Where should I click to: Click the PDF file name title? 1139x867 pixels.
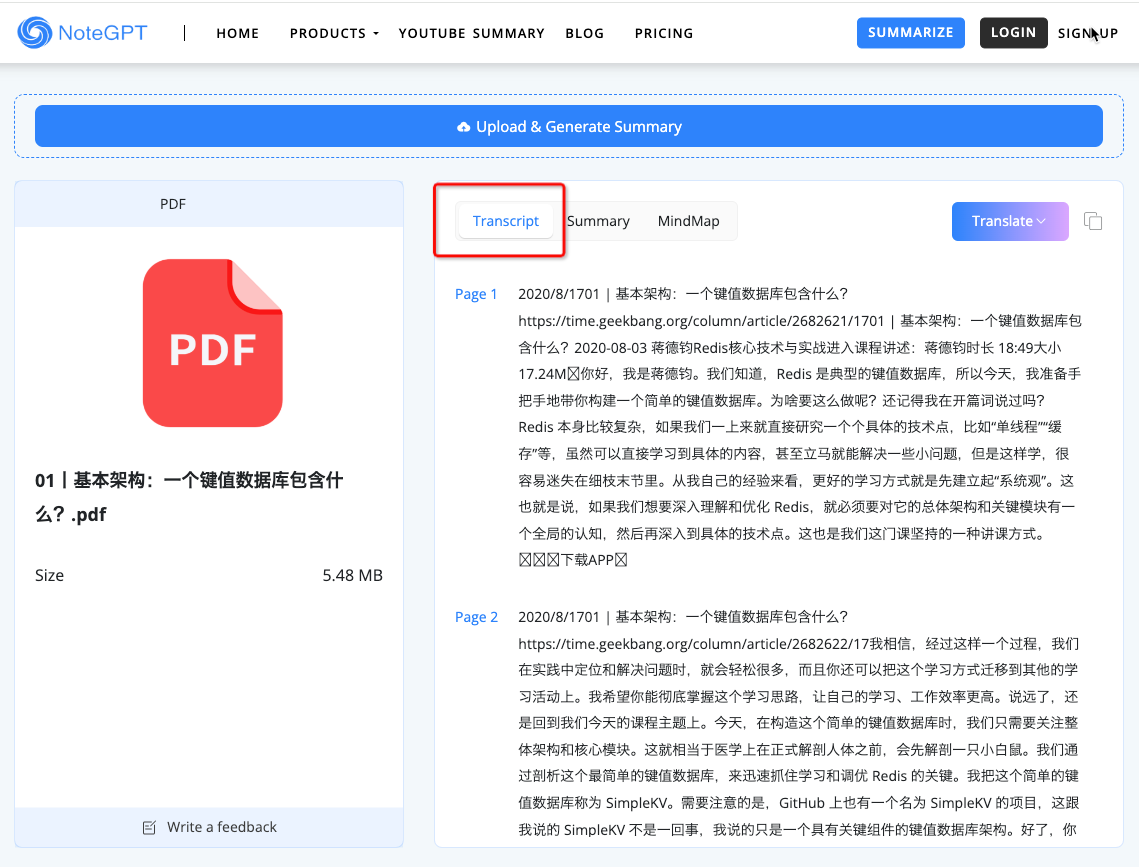pyautogui.click(x=189, y=497)
